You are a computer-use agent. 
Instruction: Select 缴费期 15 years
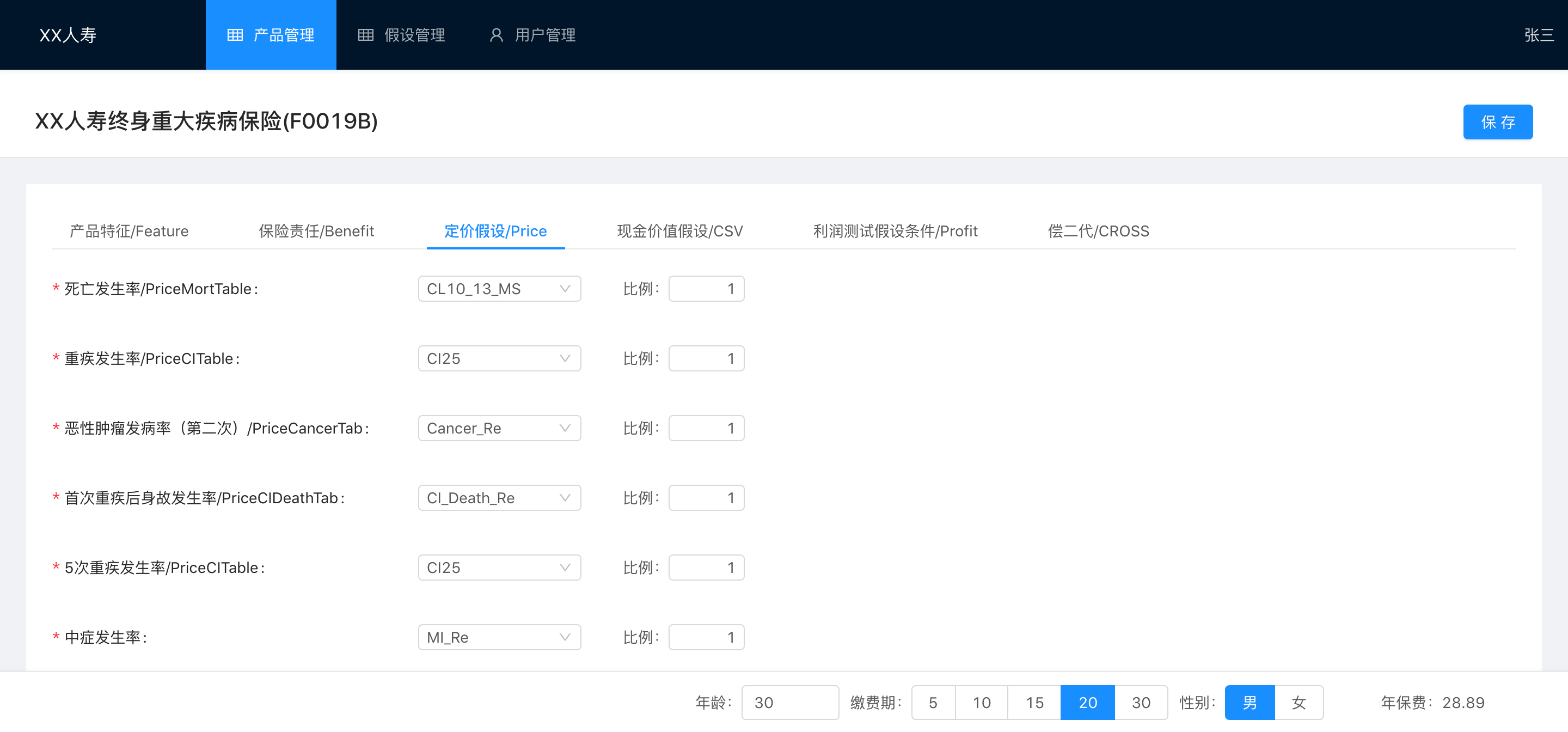(1034, 703)
